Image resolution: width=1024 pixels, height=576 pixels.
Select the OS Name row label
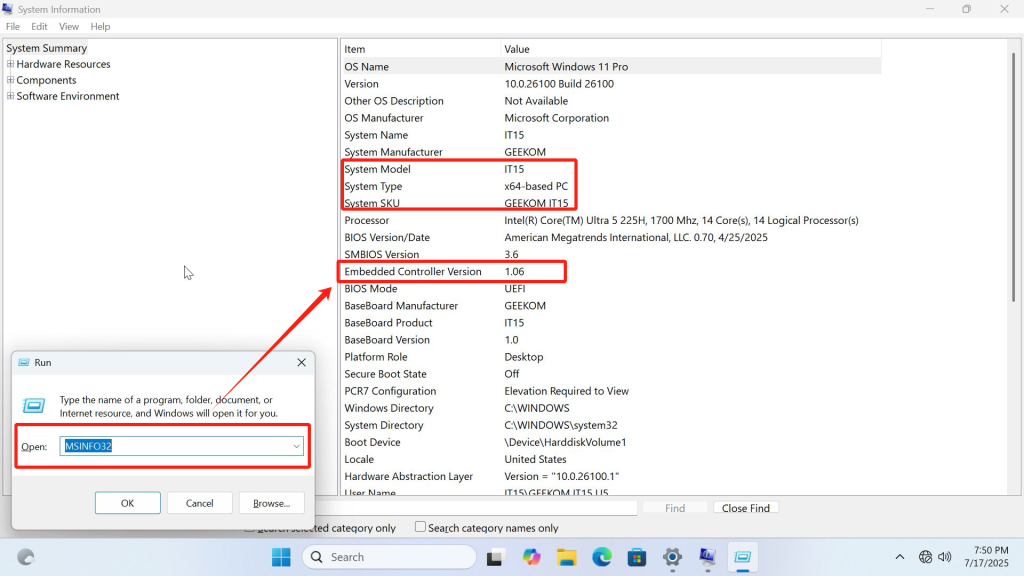[366, 67]
